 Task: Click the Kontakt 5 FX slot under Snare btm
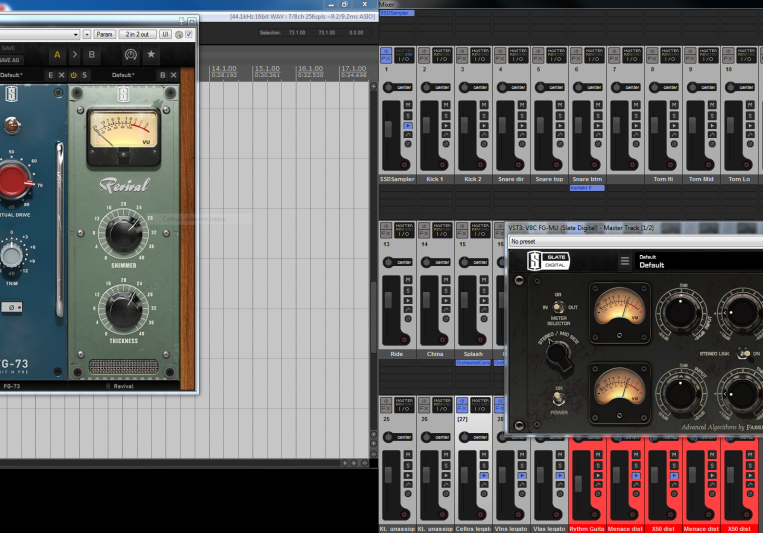click(x=587, y=188)
